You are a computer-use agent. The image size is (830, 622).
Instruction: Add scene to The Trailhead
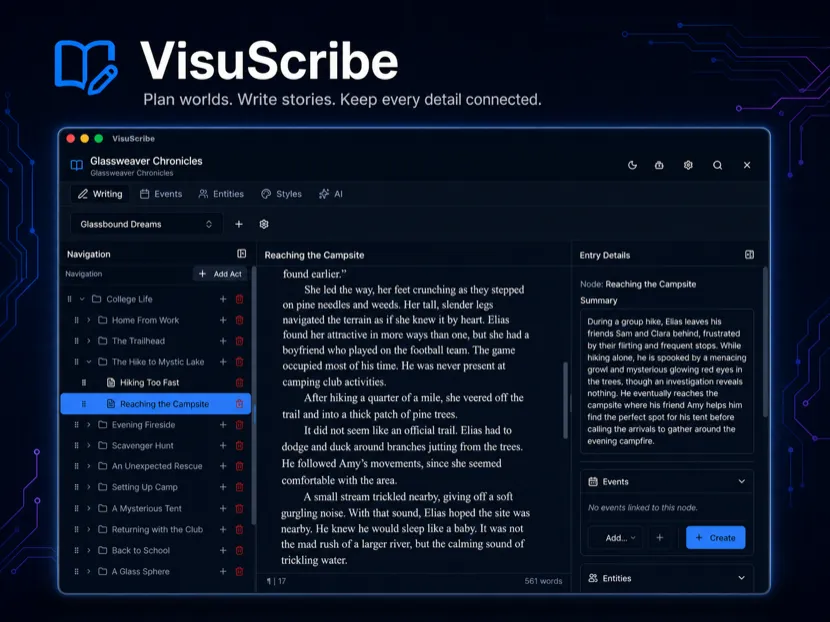[223, 341]
